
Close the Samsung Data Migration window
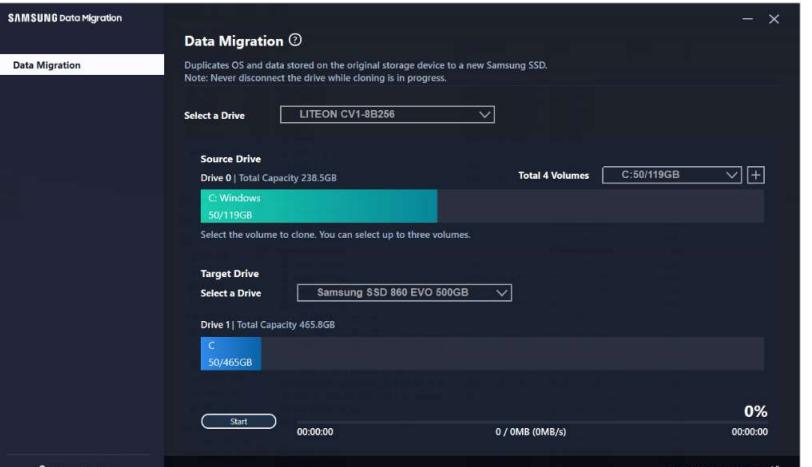click(774, 19)
